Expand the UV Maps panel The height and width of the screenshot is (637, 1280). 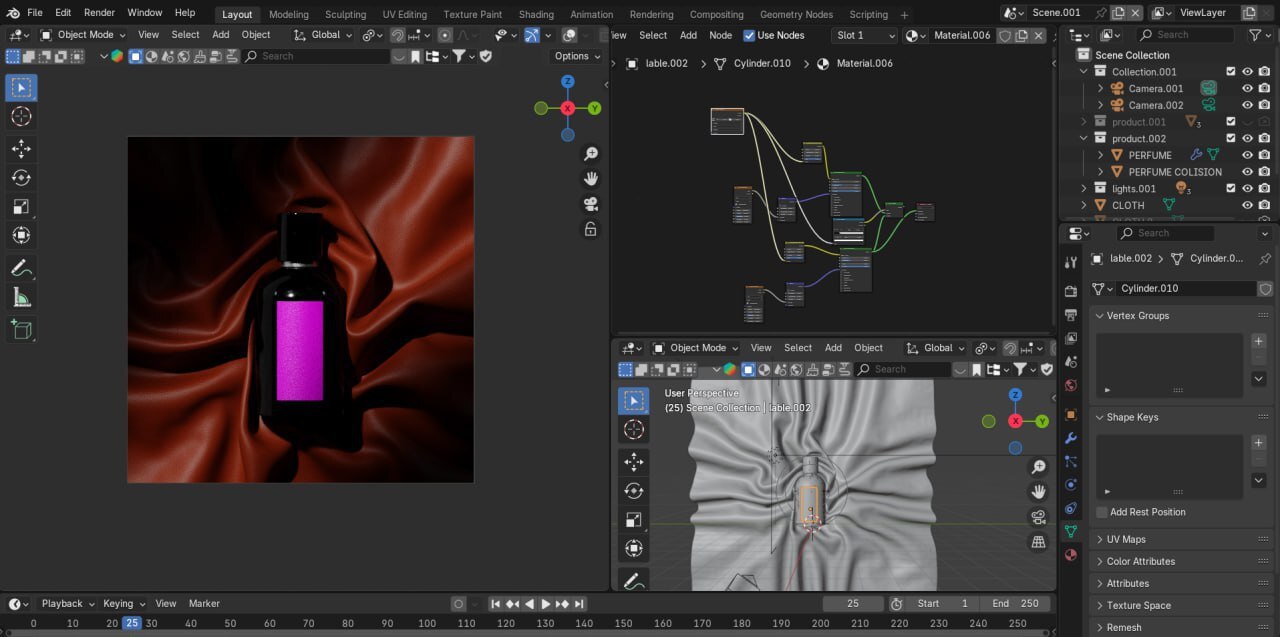(x=1126, y=539)
